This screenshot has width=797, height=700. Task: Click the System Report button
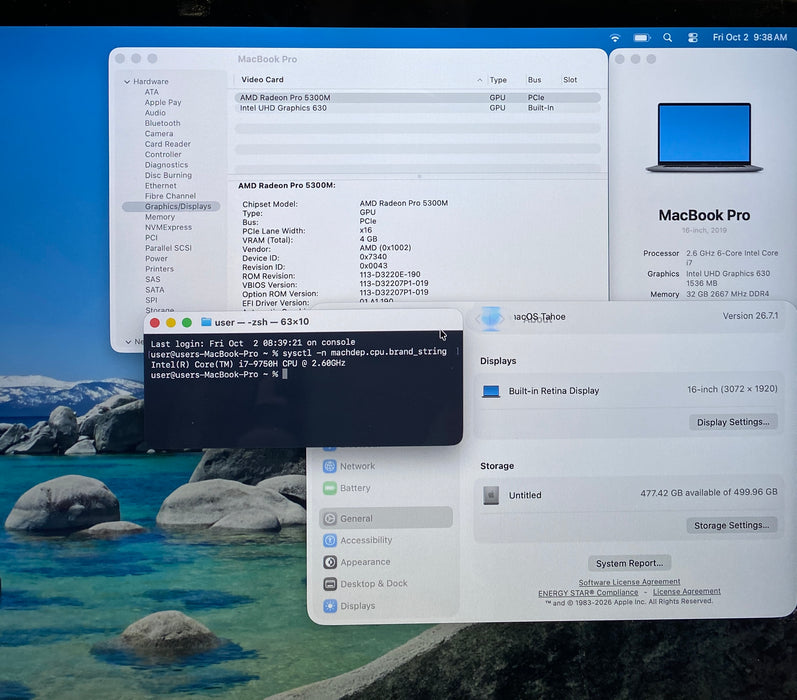(629, 563)
